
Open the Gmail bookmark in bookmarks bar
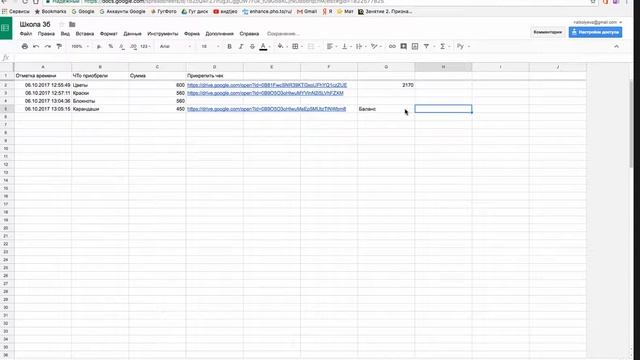[307, 11]
